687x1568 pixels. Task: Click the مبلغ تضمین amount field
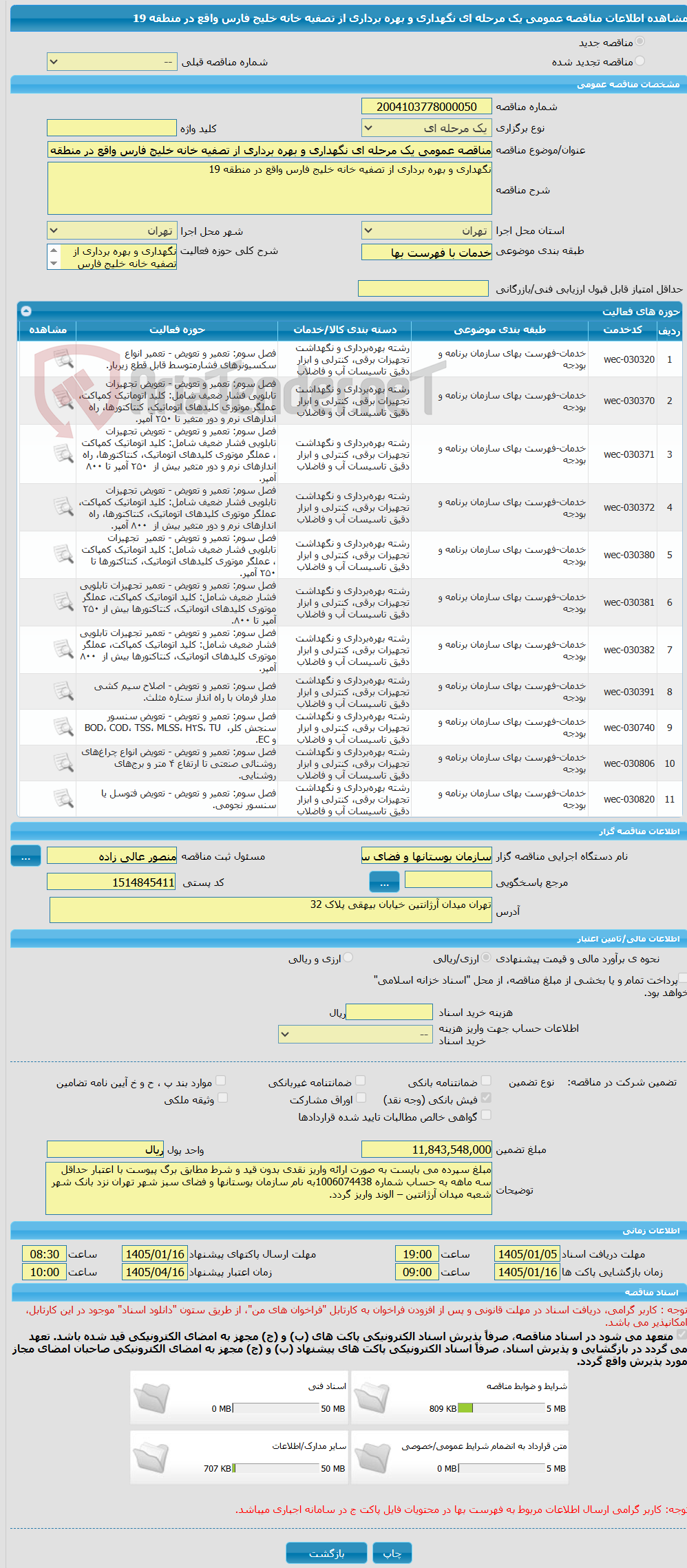click(426, 1149)
